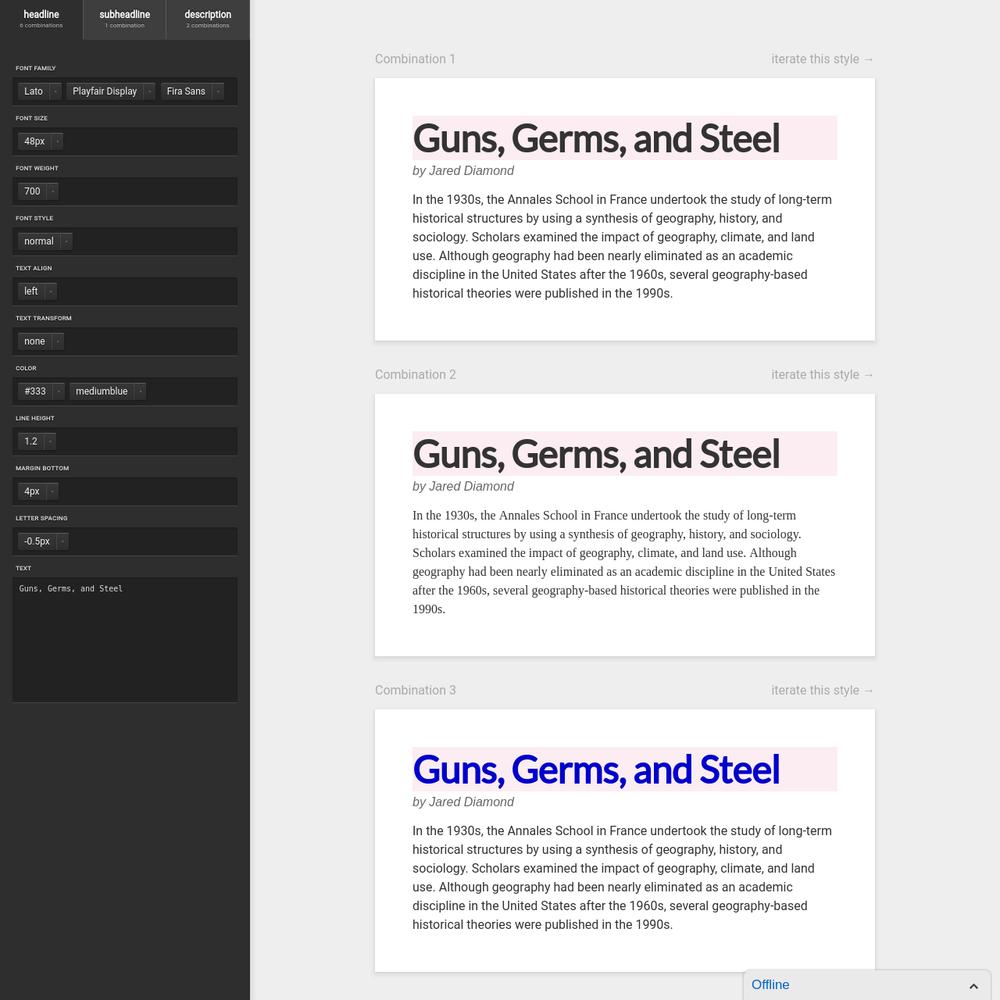The width and height of the screenshot is (1000, 1000).
Task: Click 'by Jared Diamond' in Combination 1
Action: pos(463,171)
